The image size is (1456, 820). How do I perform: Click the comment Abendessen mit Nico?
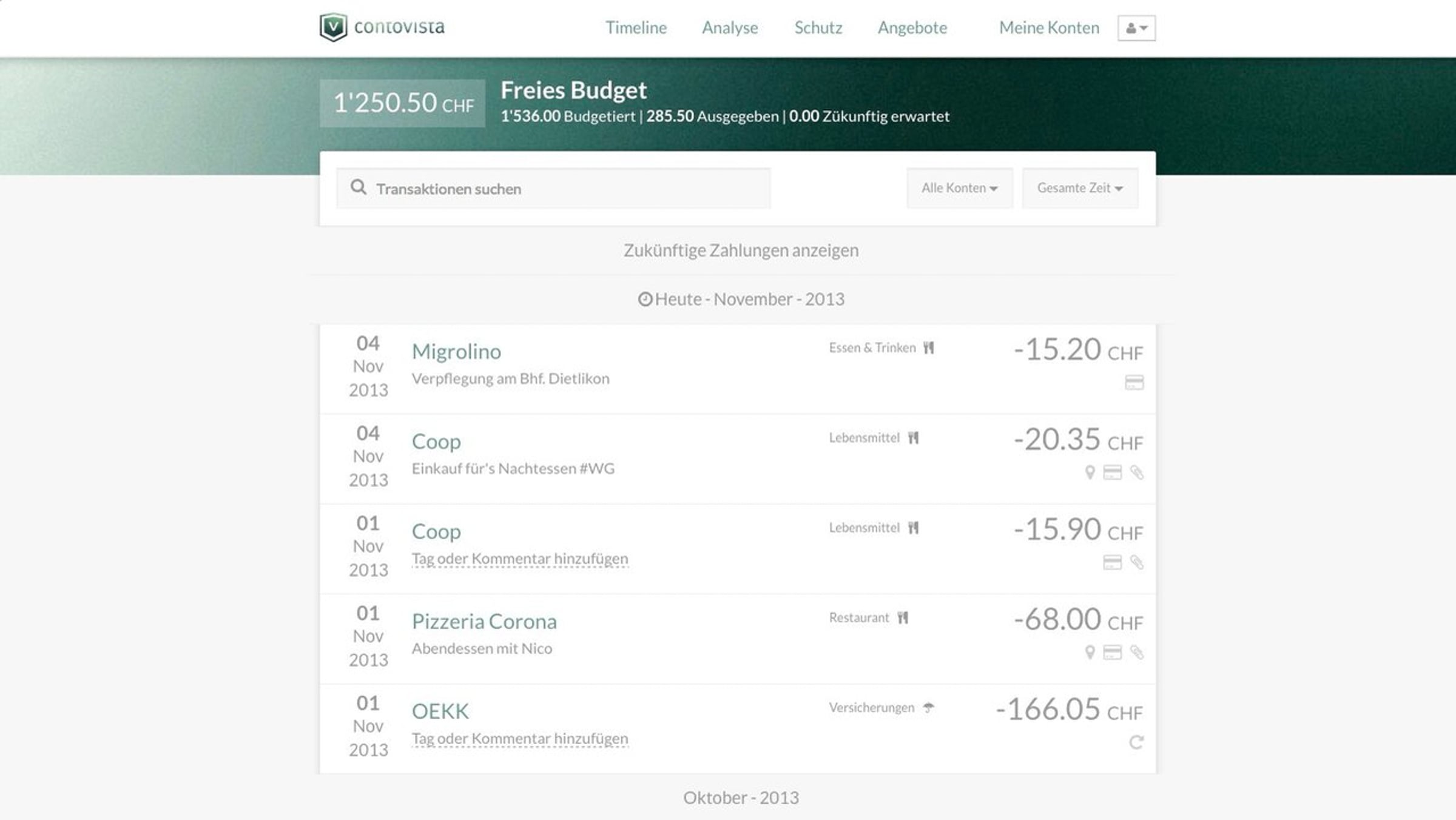pyautogui.click(x=482, y=648)
